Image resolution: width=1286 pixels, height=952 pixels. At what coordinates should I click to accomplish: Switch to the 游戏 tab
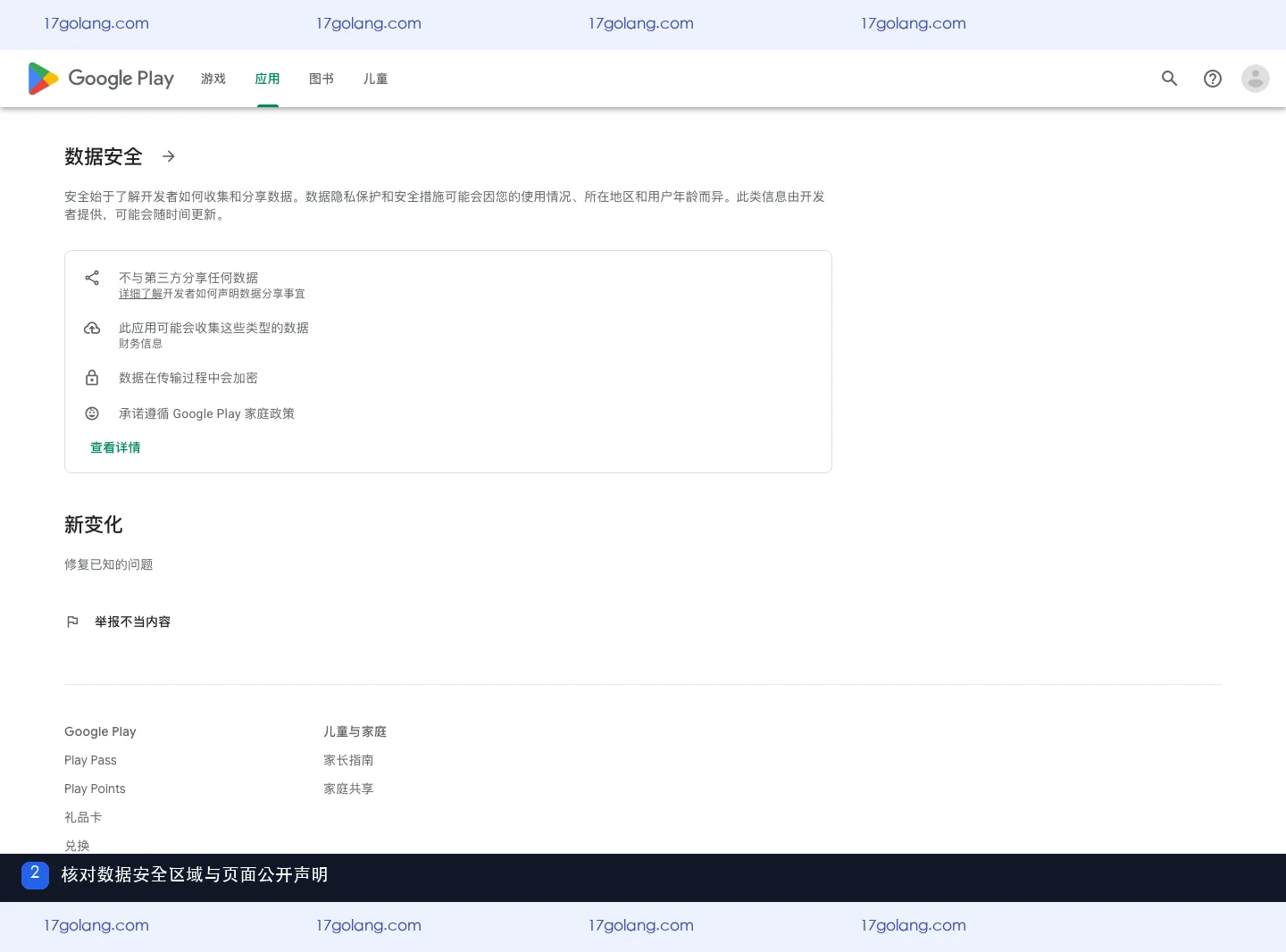213,79
